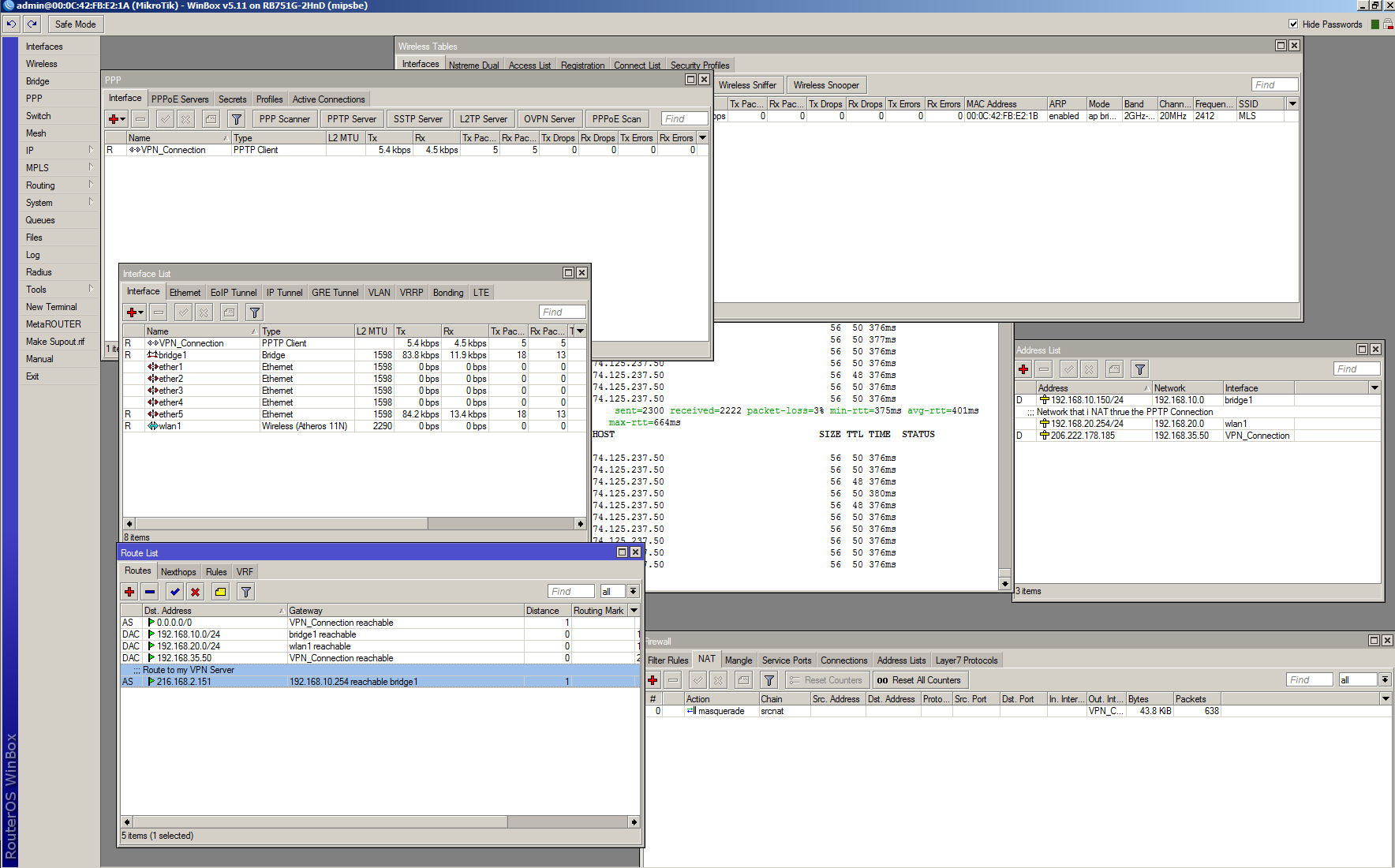Toggle Safe Mode on

pyautogui.click(x=75, y=24)
